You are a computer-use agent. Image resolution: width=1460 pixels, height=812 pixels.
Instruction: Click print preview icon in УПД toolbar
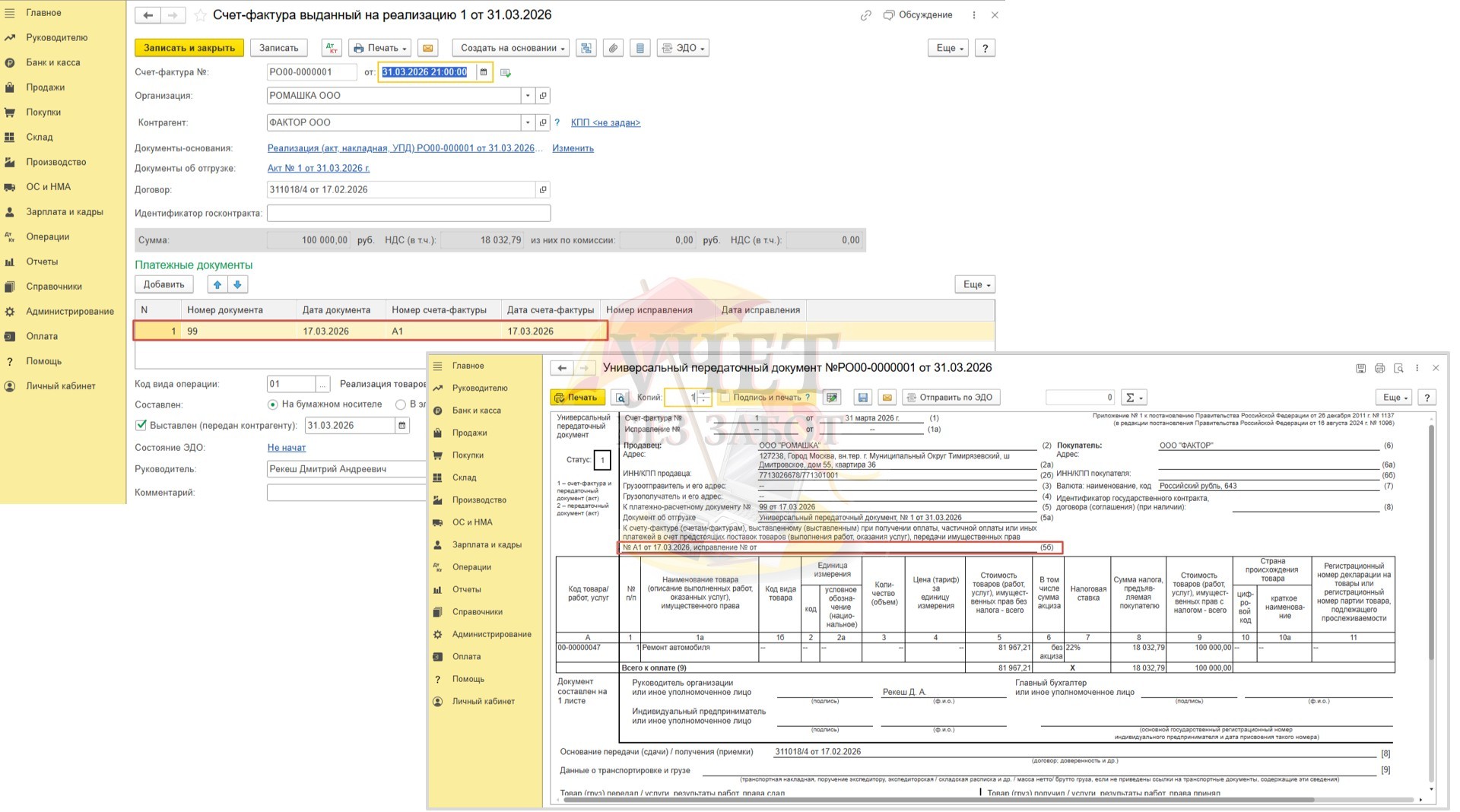coord(620,398)
